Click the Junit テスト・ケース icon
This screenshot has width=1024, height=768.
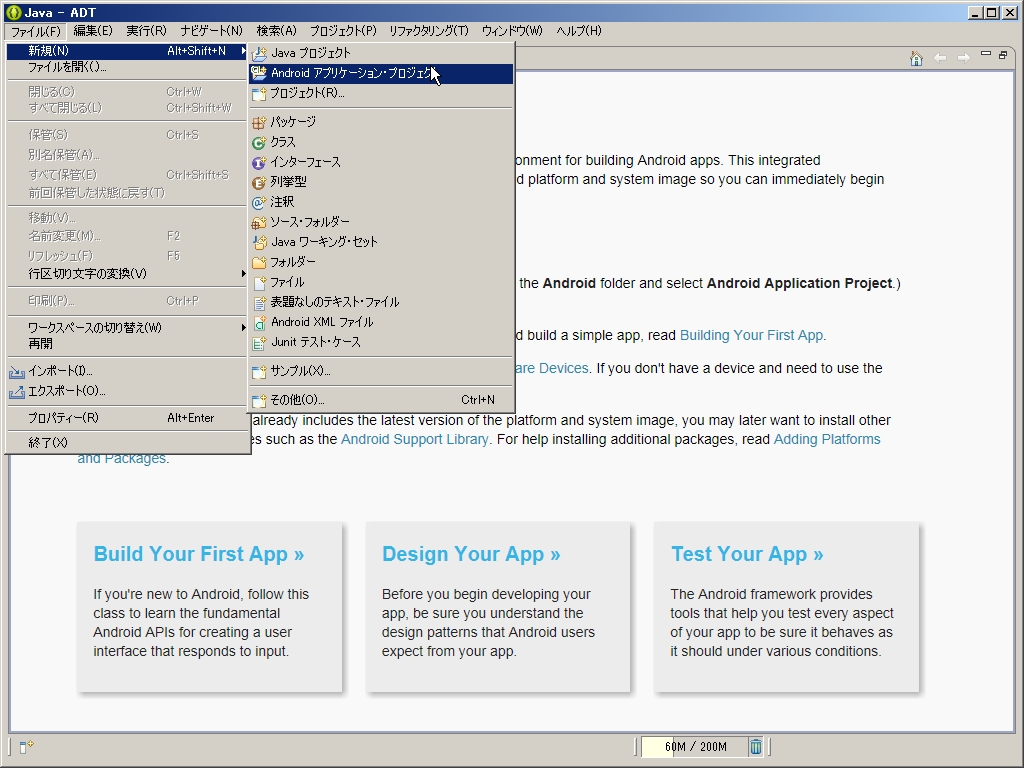[259, 342]
